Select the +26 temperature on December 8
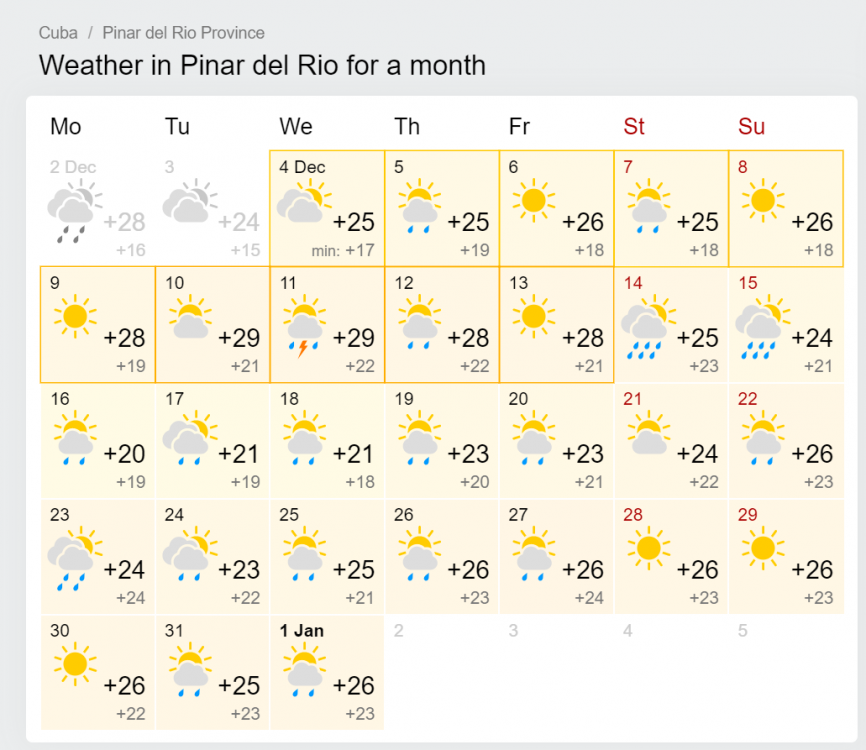This screenshot has width=866, height=750. click(x=811, y=222)
